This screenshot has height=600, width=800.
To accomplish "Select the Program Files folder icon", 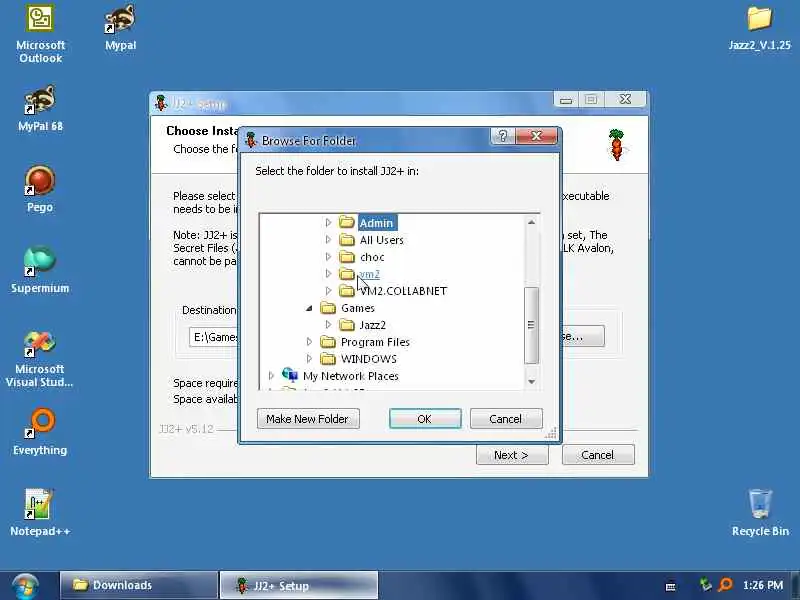I will [x=328, y=341].
